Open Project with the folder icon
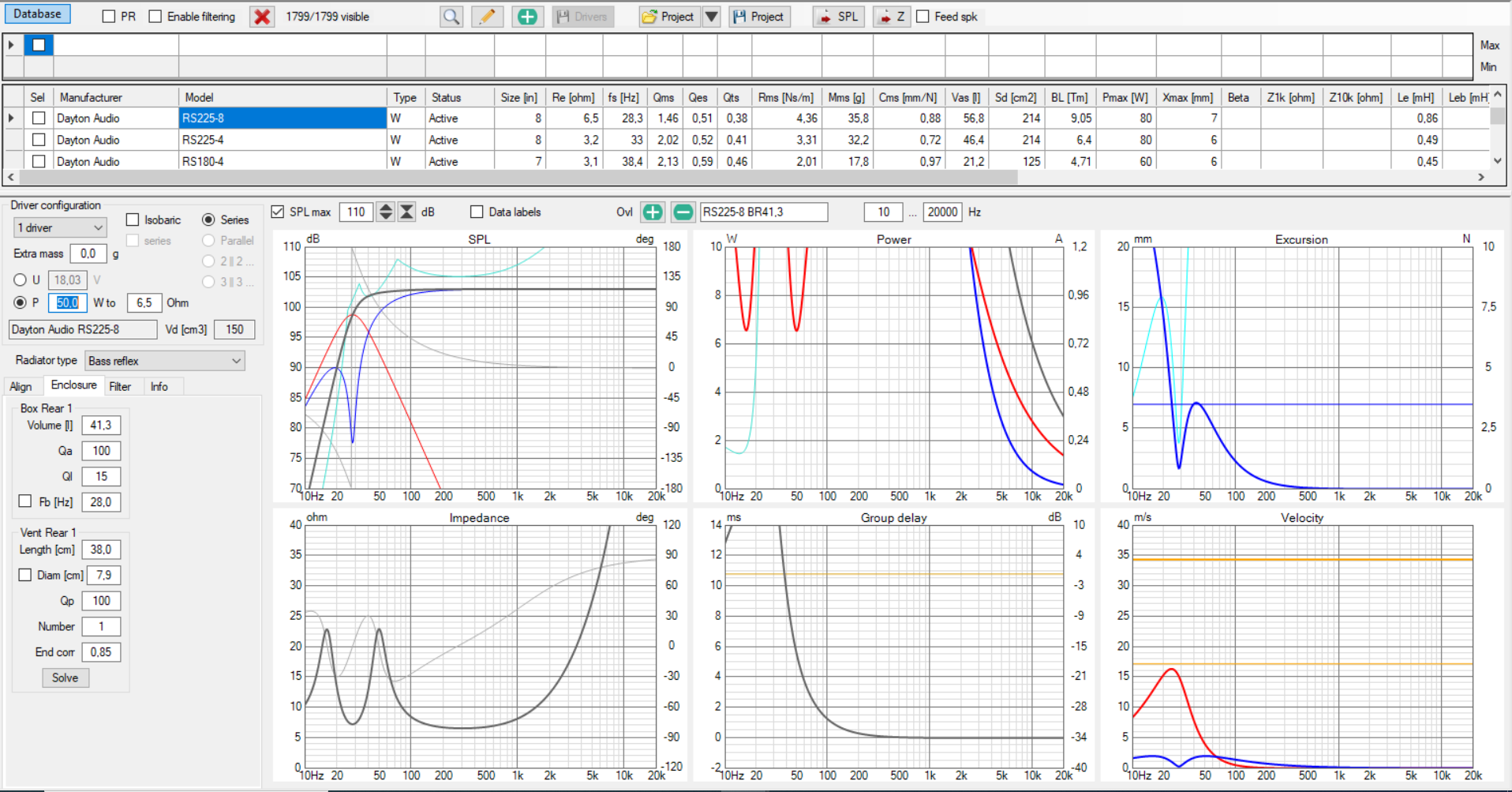This screenshot has height=792, width=1512. (669, 17)
